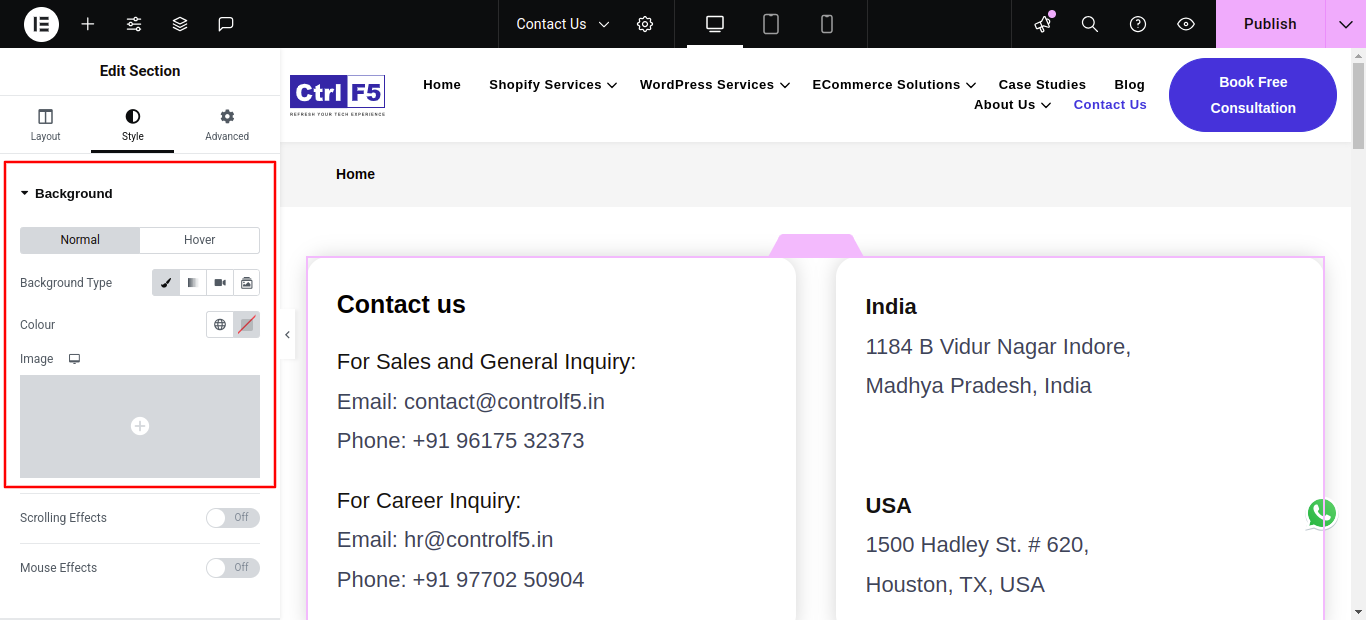The height and width of the screenshot is (620, 1366).
Task: Open What's New megaphone icon
Action: (1043, 24)
